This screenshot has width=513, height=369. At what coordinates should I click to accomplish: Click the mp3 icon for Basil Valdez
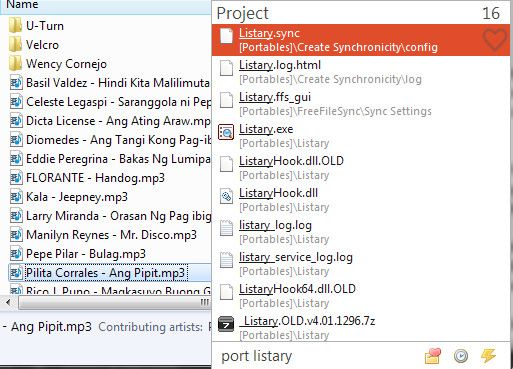tap(16, 83)
